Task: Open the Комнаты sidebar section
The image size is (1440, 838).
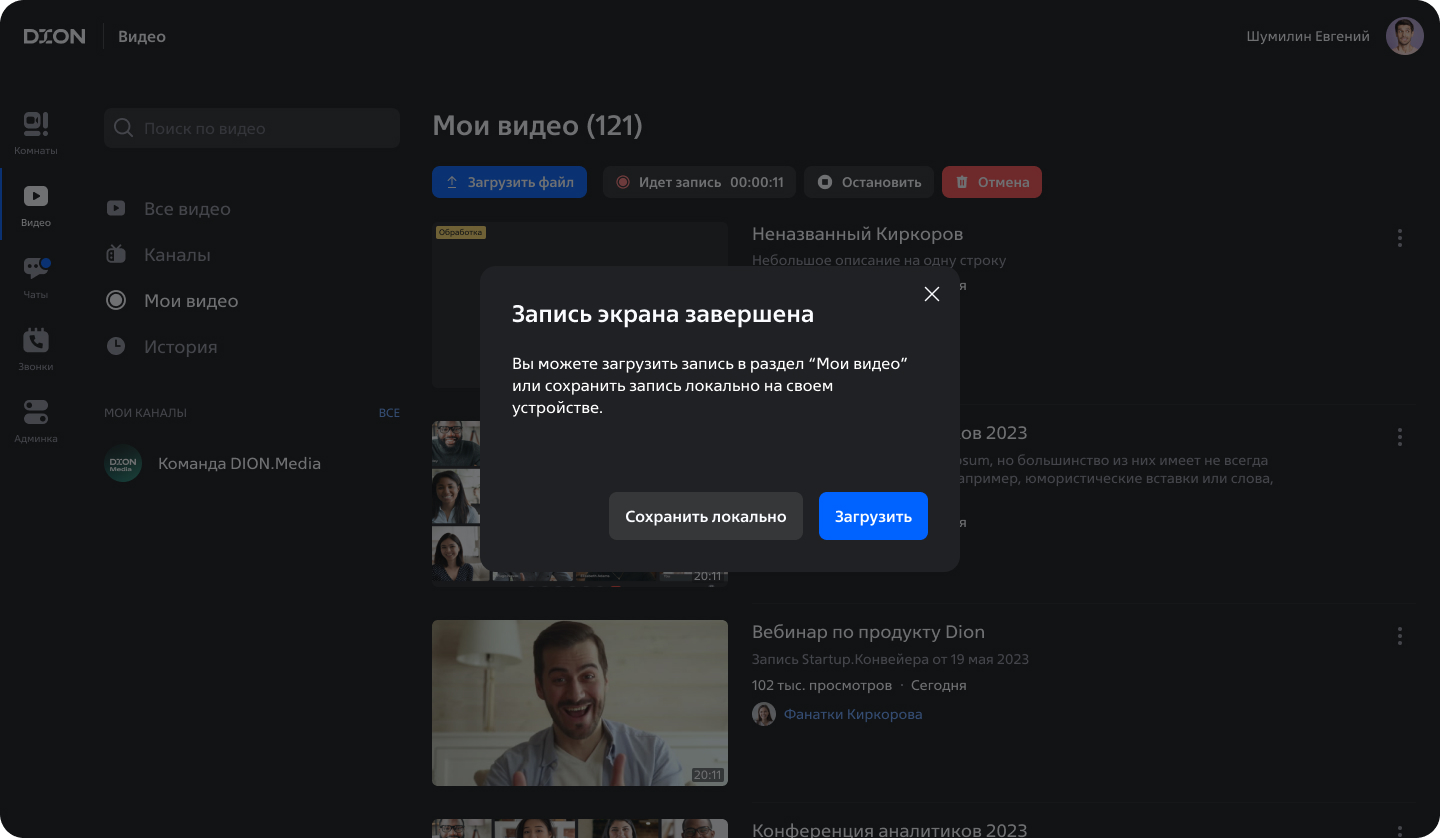Action: [x=36, y=133]
